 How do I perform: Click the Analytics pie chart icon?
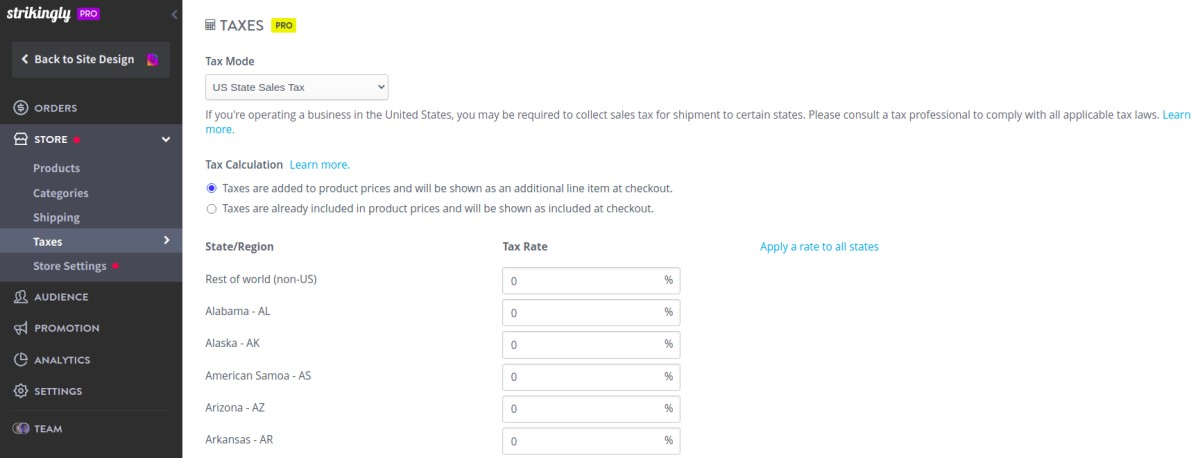20,360
